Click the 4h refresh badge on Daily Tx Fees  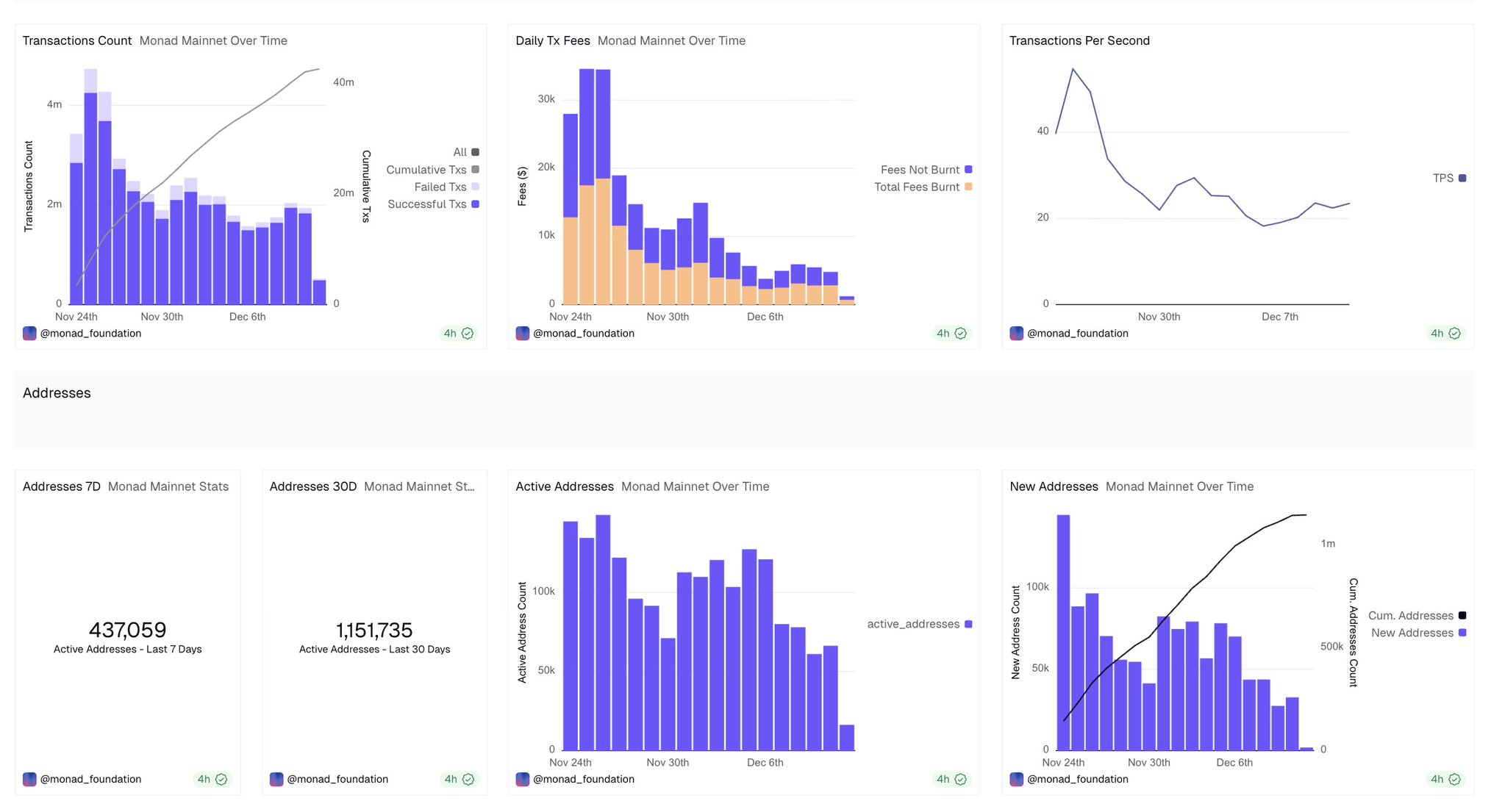pyautogui.click(x=951, y=333)
